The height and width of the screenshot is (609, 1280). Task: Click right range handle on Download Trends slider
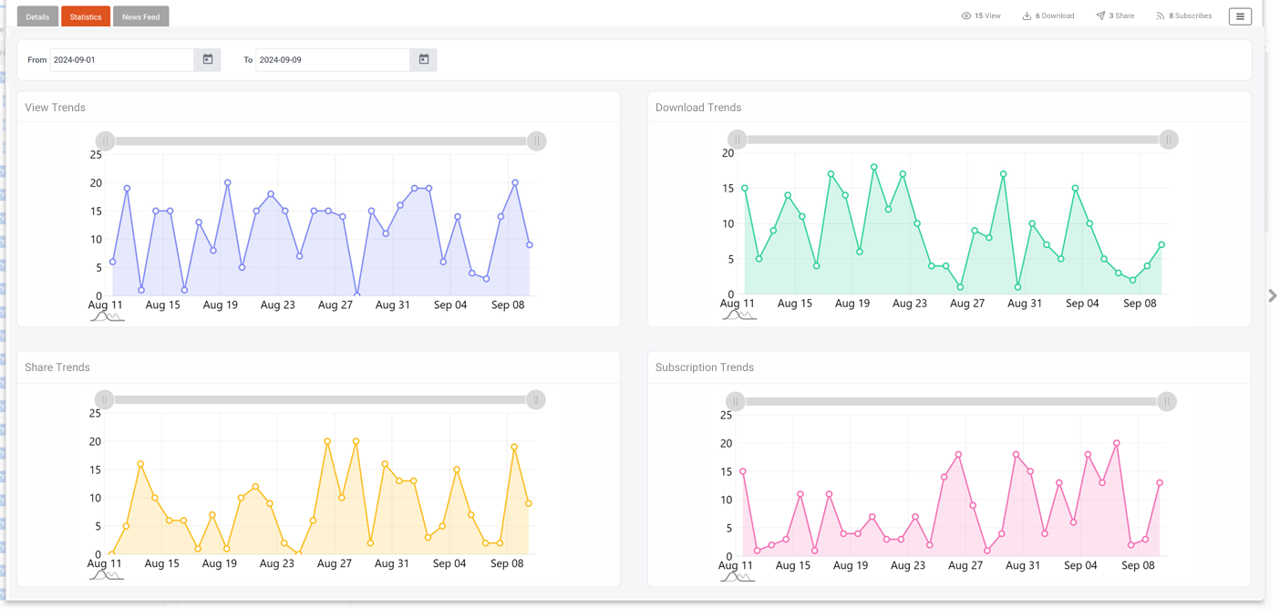point(1168,140)
